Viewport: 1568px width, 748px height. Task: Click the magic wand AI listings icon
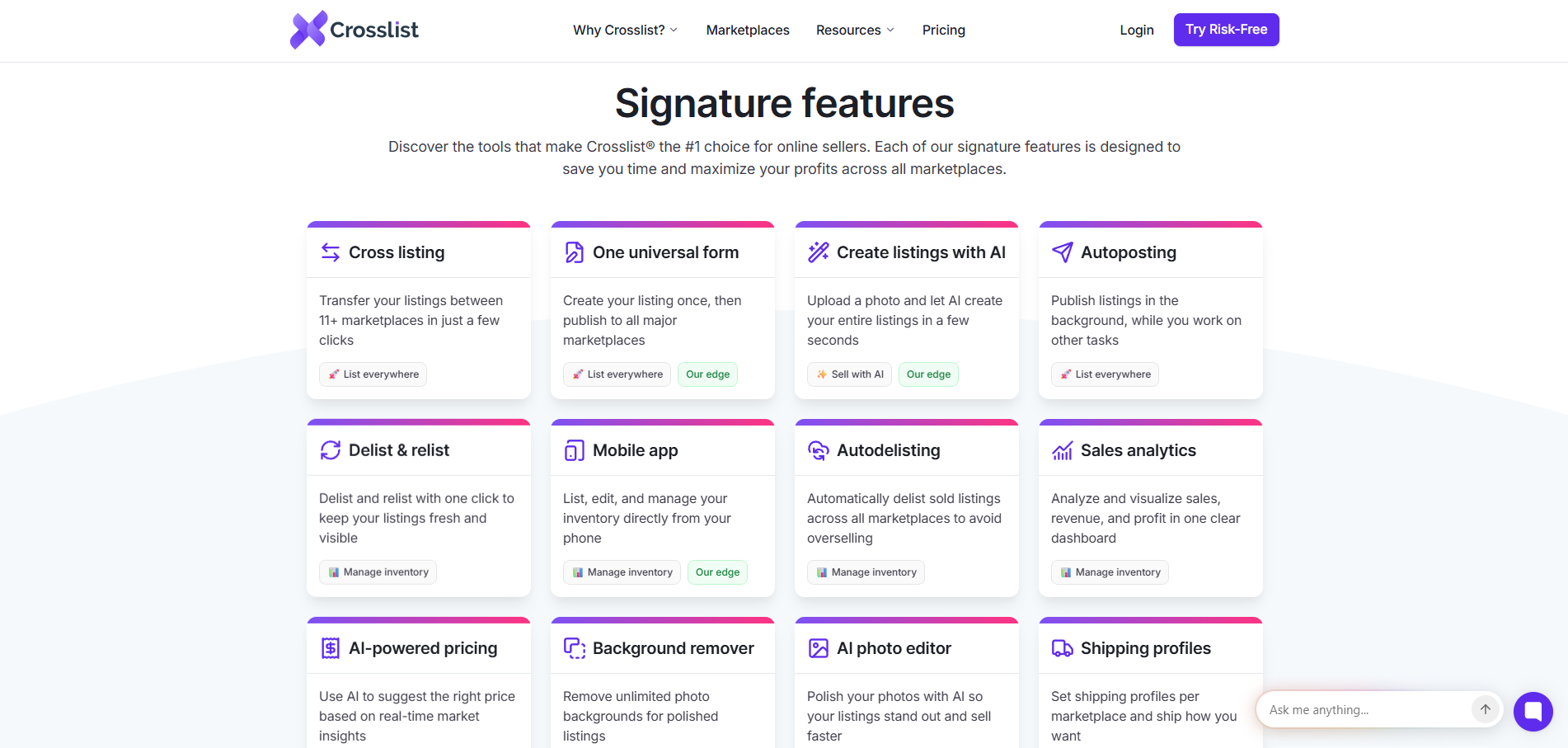[819, 252]
